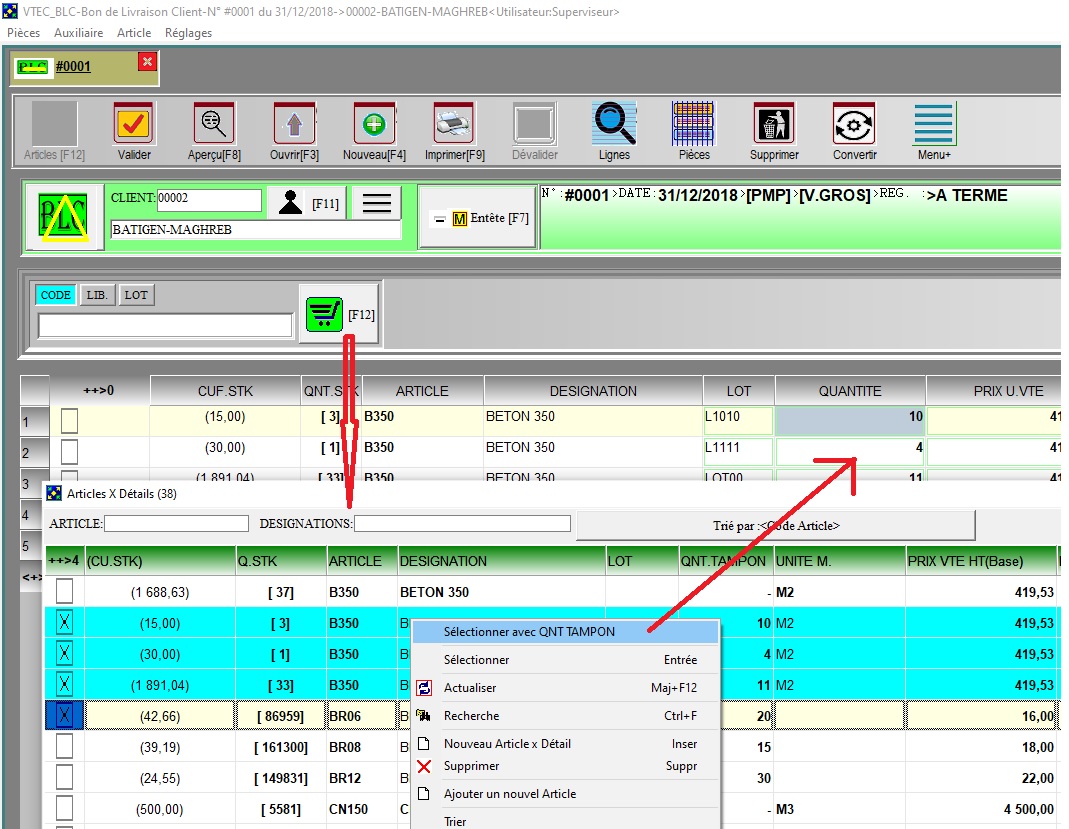Print using the Imprimer[F9] icon
This screenshot has height=829, width=1069.
[454, 124]
